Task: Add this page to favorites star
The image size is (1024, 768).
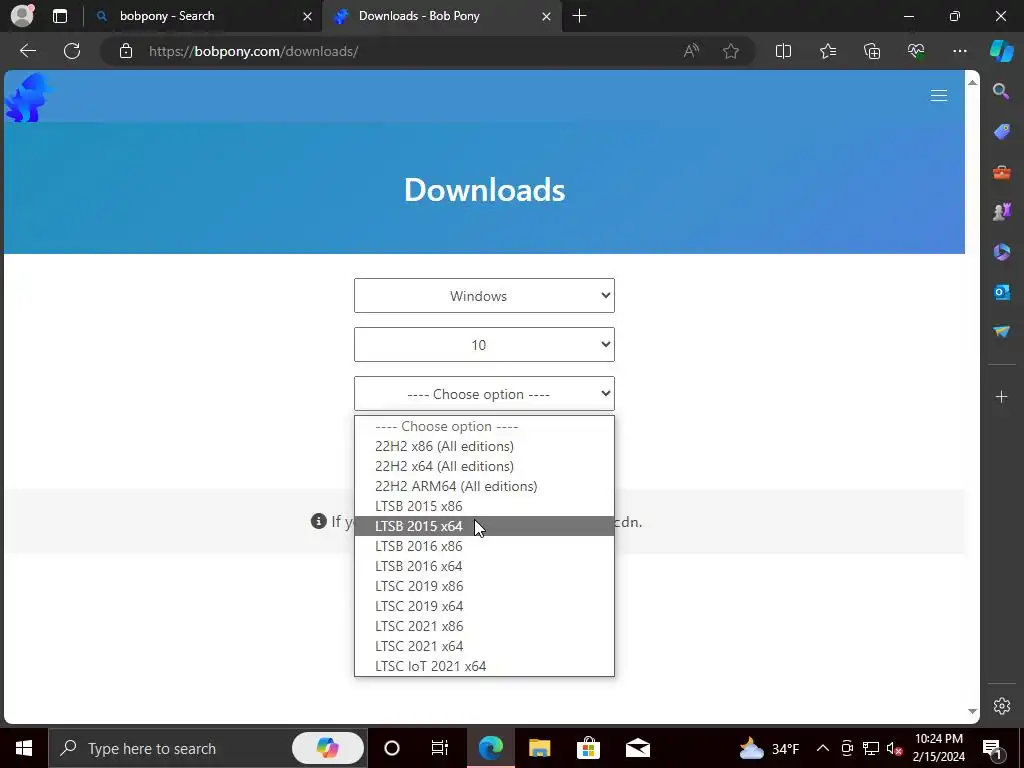Action: 731,51
